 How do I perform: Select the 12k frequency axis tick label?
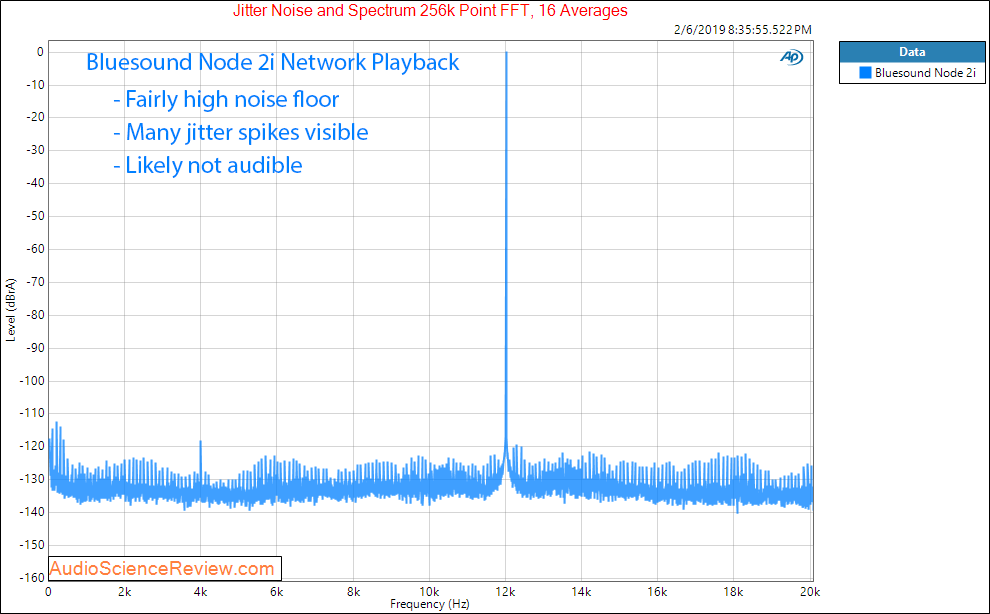coord(505,592)
